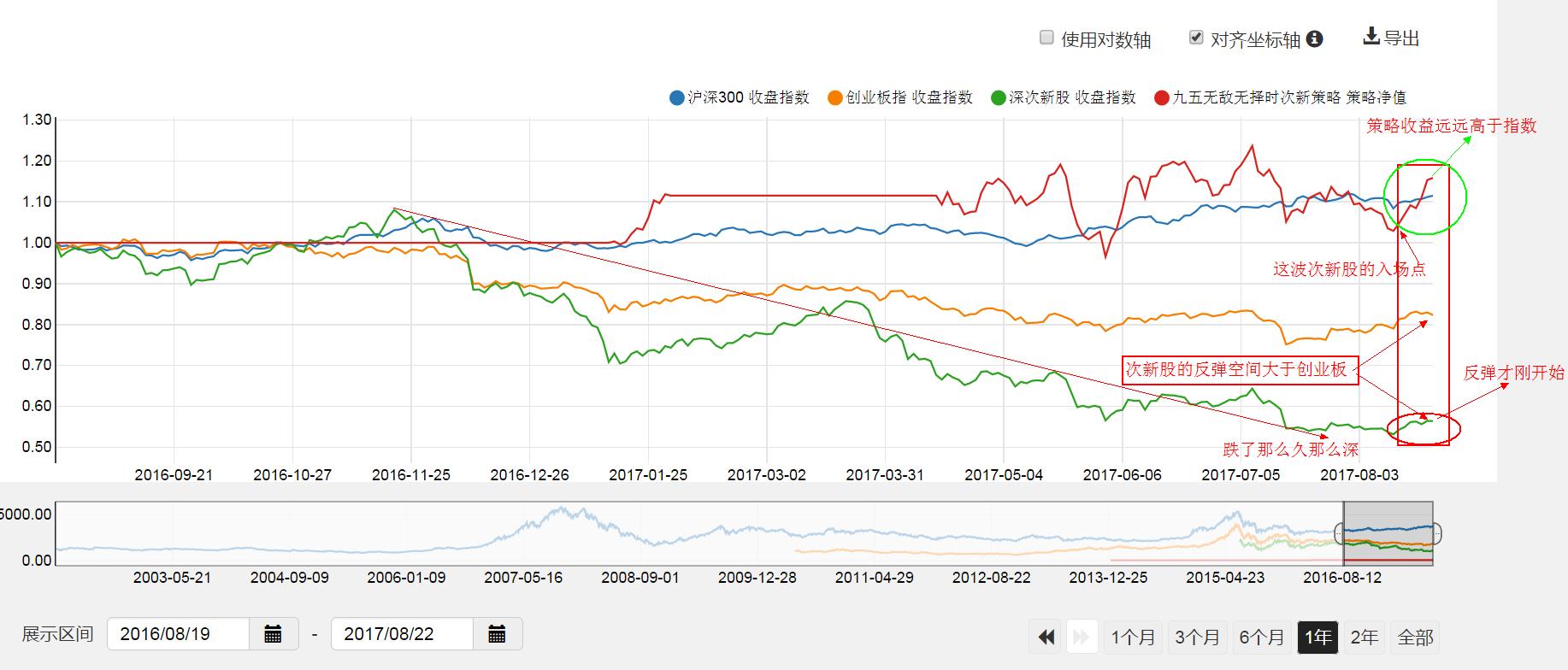Grab right handle of navigator range selector

1437,533
